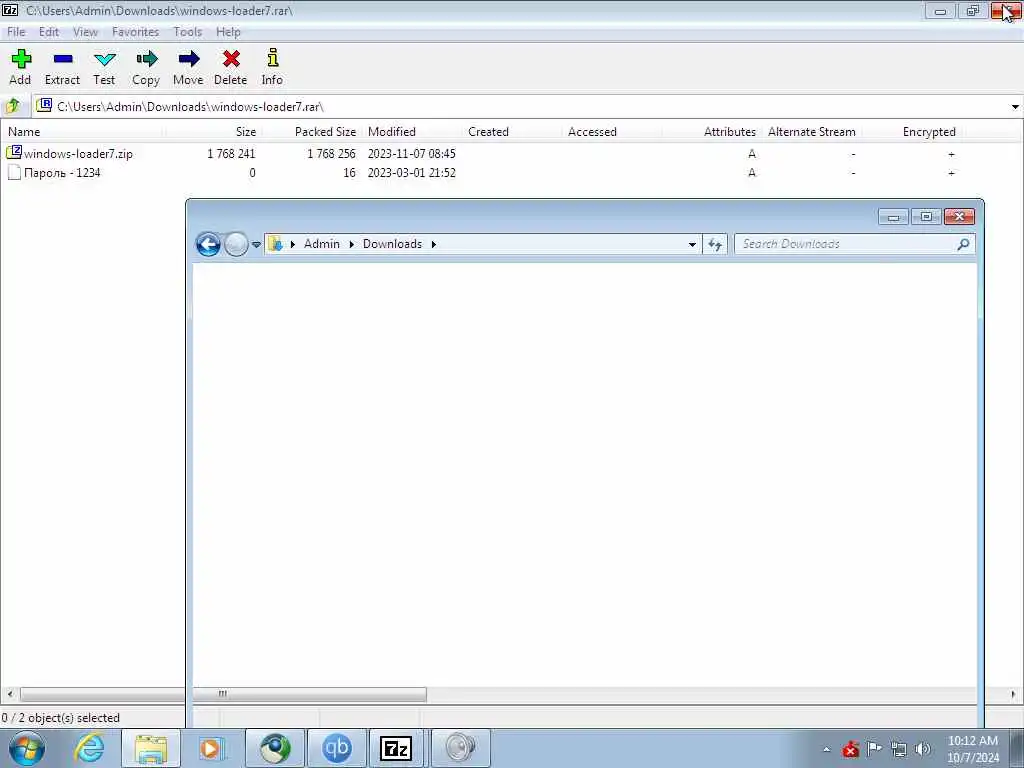Screen dimensions: 1024x768
Task: Sort by Alternate Stream column header
Action: 811,132
